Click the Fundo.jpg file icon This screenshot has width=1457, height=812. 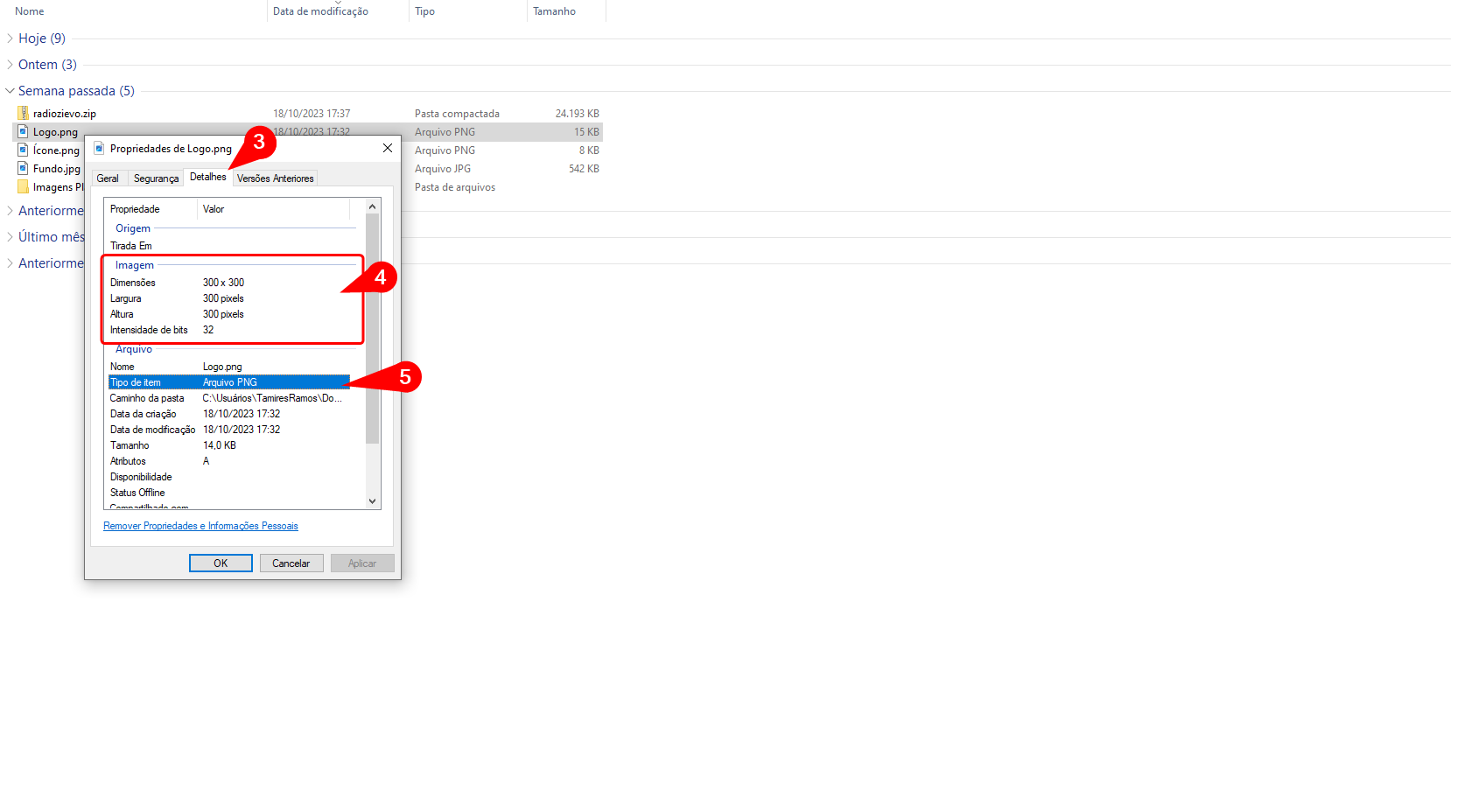[24, 168]
